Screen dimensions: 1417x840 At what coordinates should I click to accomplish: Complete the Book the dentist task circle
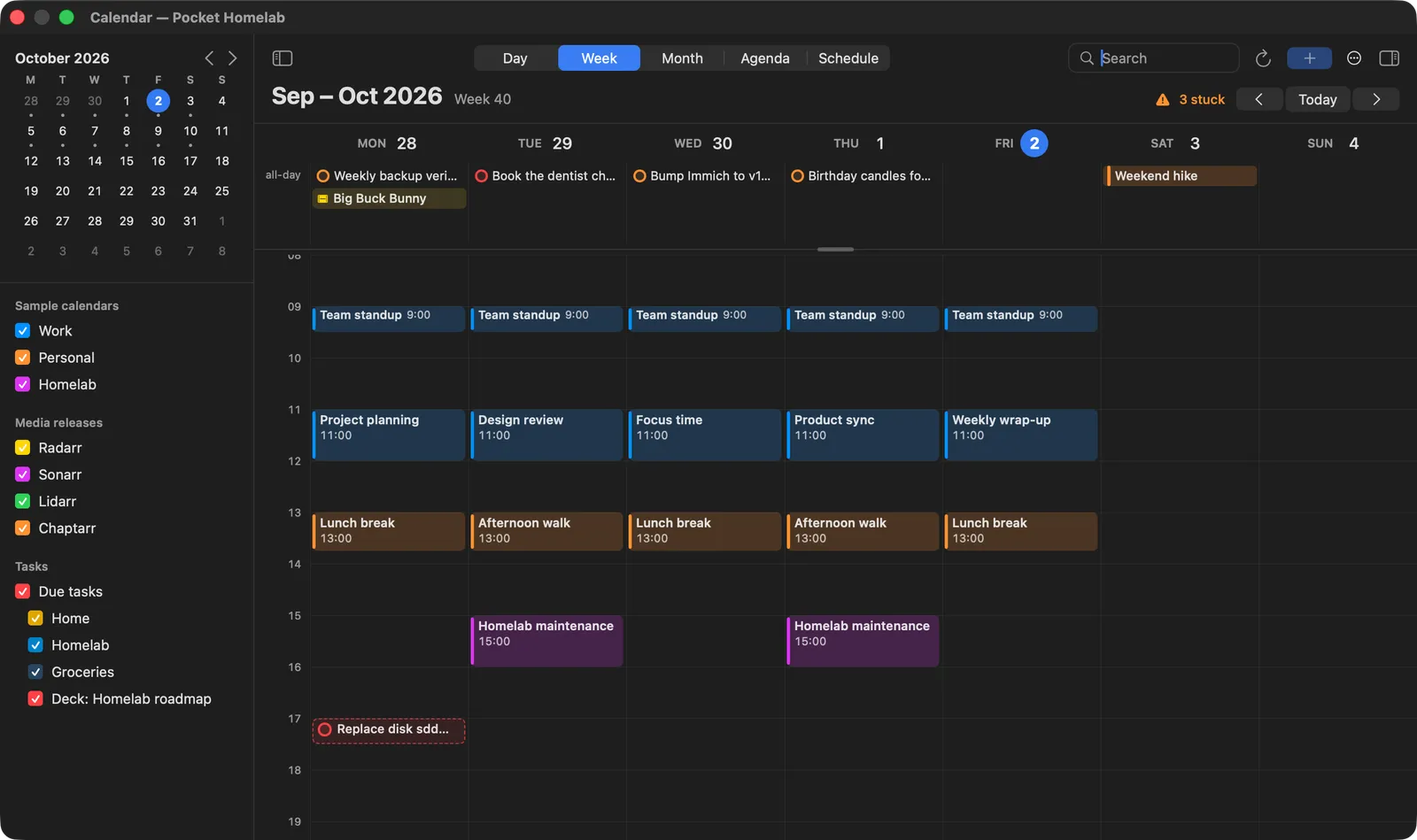[481, 176]
